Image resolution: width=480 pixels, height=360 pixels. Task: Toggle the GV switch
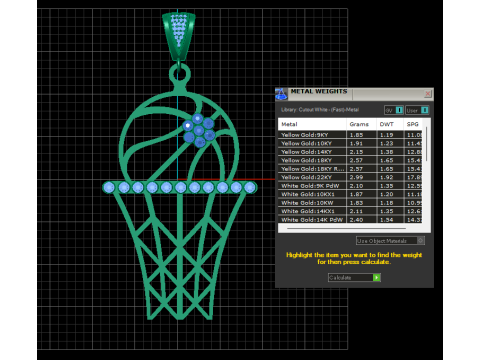click(x=394, y=110)
